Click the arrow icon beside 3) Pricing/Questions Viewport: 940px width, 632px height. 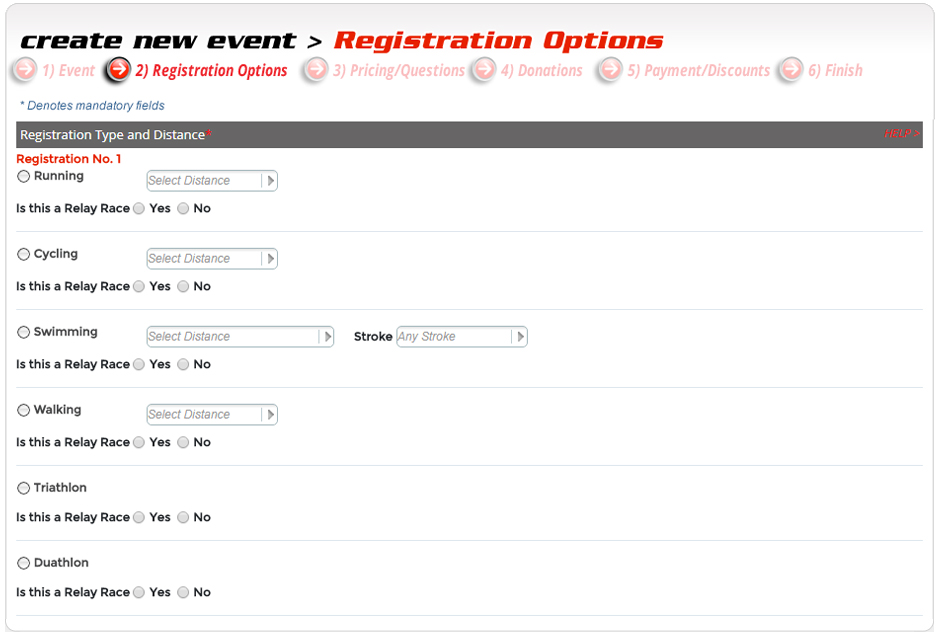pos(316,70)
